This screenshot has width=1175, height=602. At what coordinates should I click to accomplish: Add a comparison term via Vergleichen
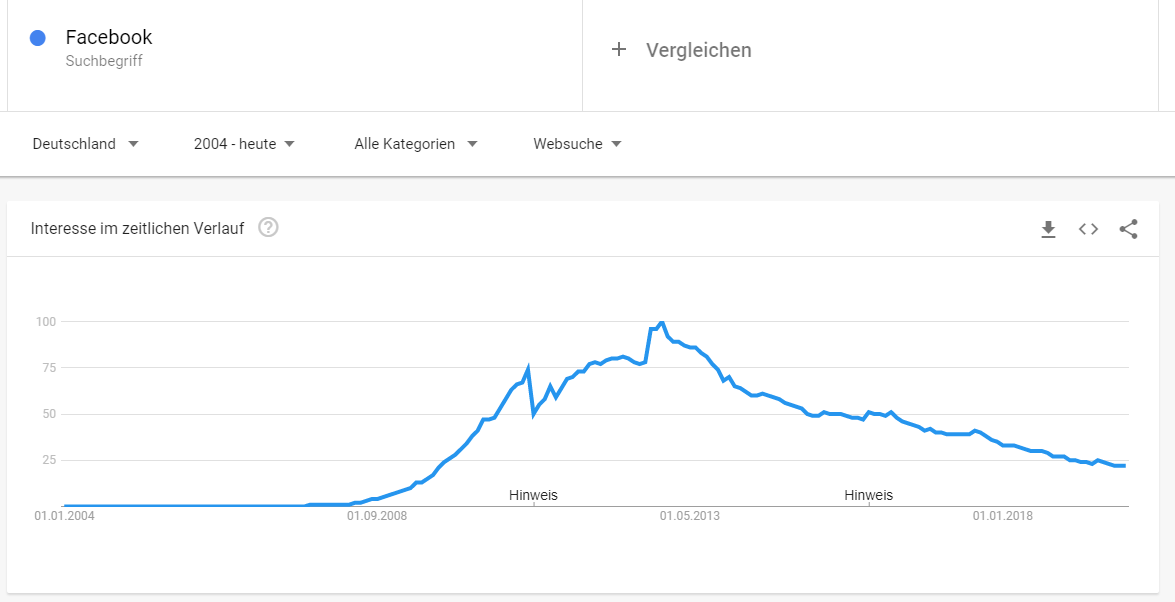click(x=698, y=50)
